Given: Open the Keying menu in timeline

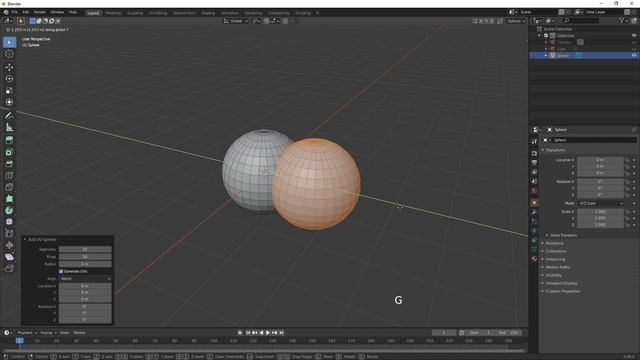Looking at the screenshot, I should (48, 333).
